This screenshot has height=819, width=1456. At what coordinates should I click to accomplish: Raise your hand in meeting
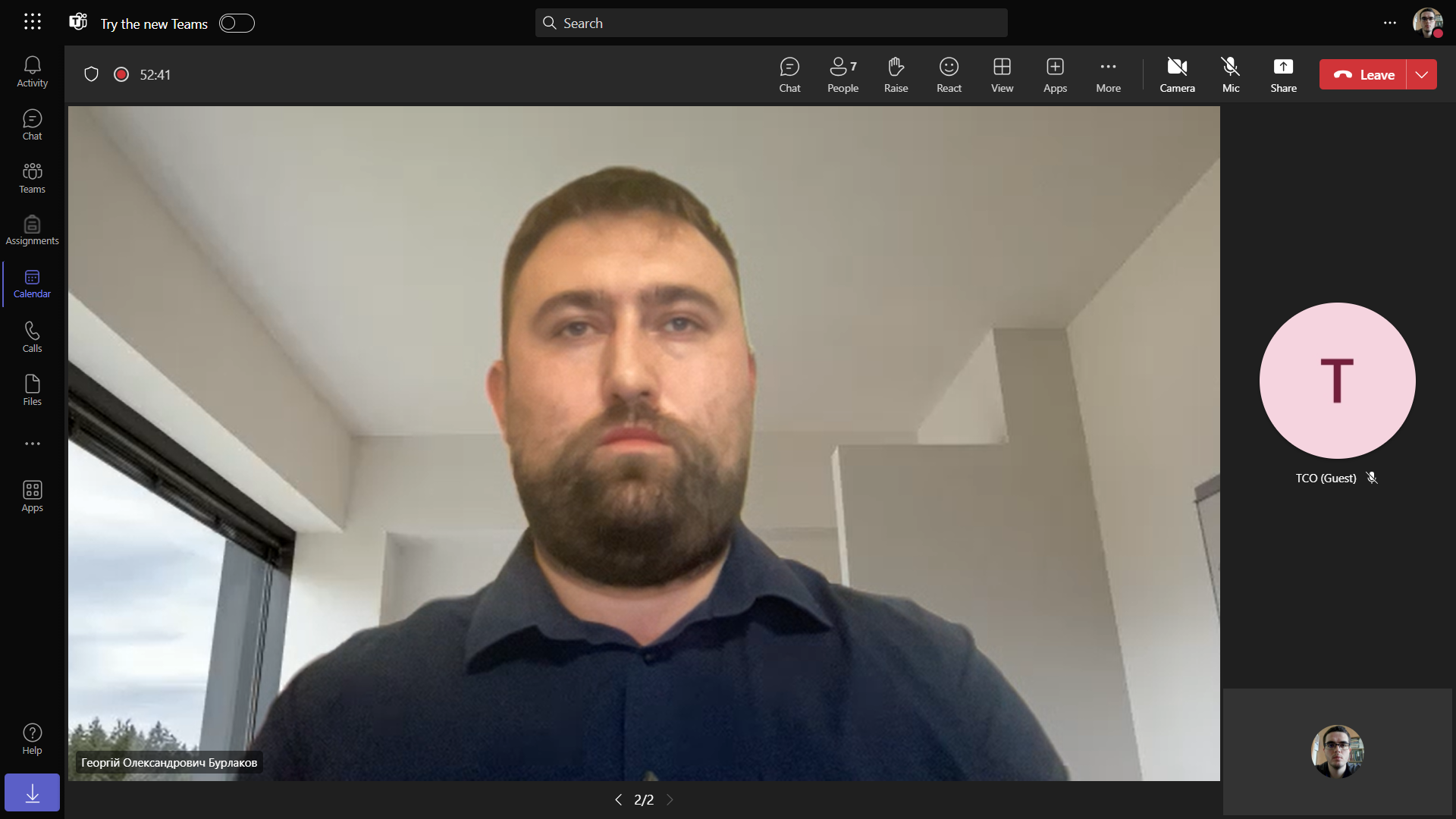click(x=896, y=75)
